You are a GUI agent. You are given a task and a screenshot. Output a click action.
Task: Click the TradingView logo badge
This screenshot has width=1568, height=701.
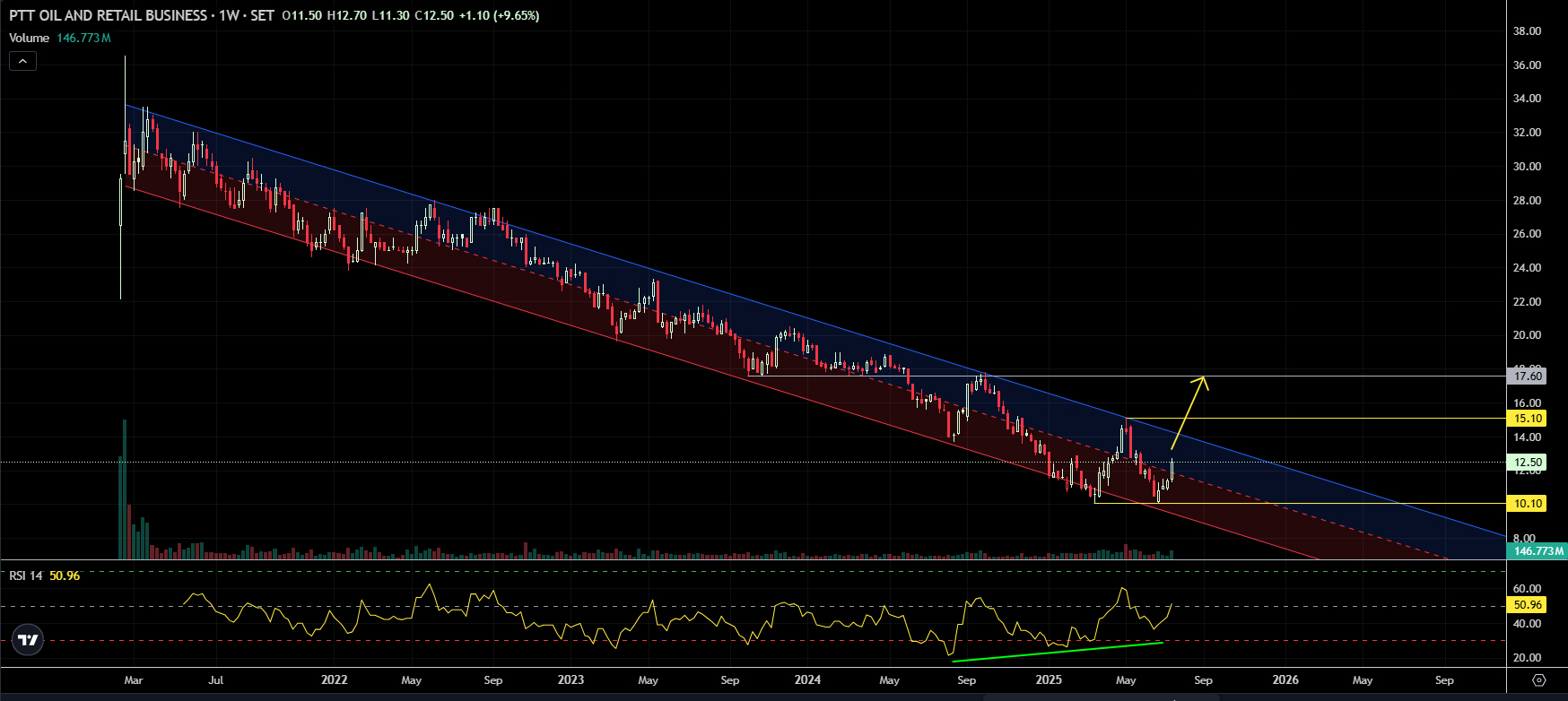[28, 640]
